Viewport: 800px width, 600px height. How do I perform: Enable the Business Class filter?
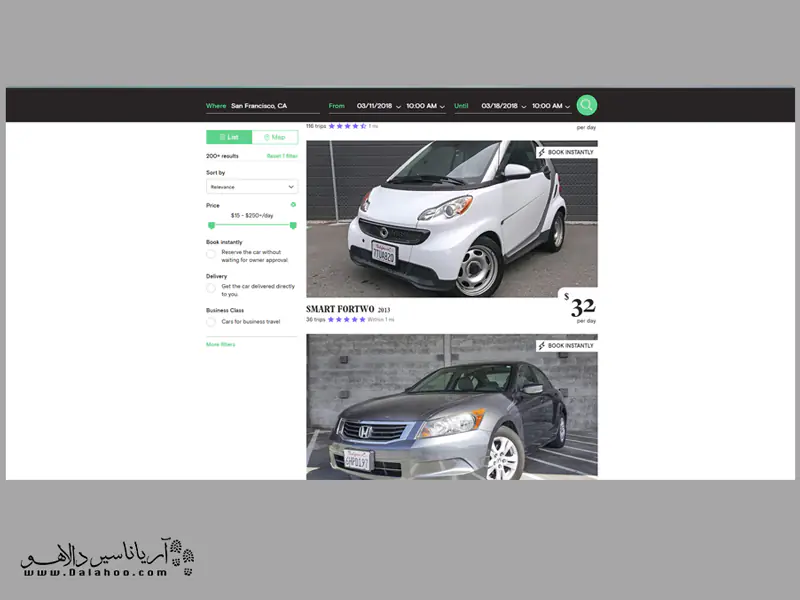tap(211, 322)
